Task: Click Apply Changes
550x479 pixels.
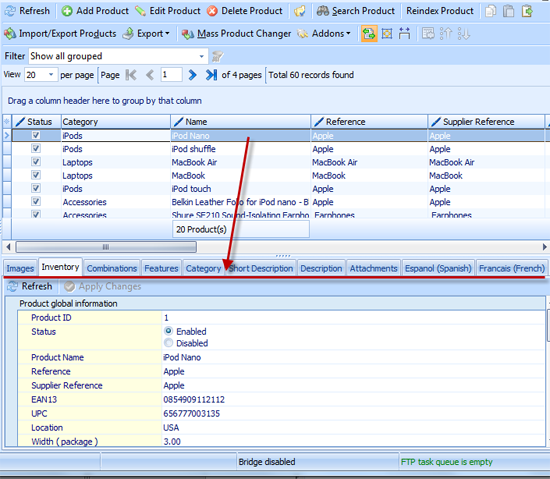Action: coord(103,286)
